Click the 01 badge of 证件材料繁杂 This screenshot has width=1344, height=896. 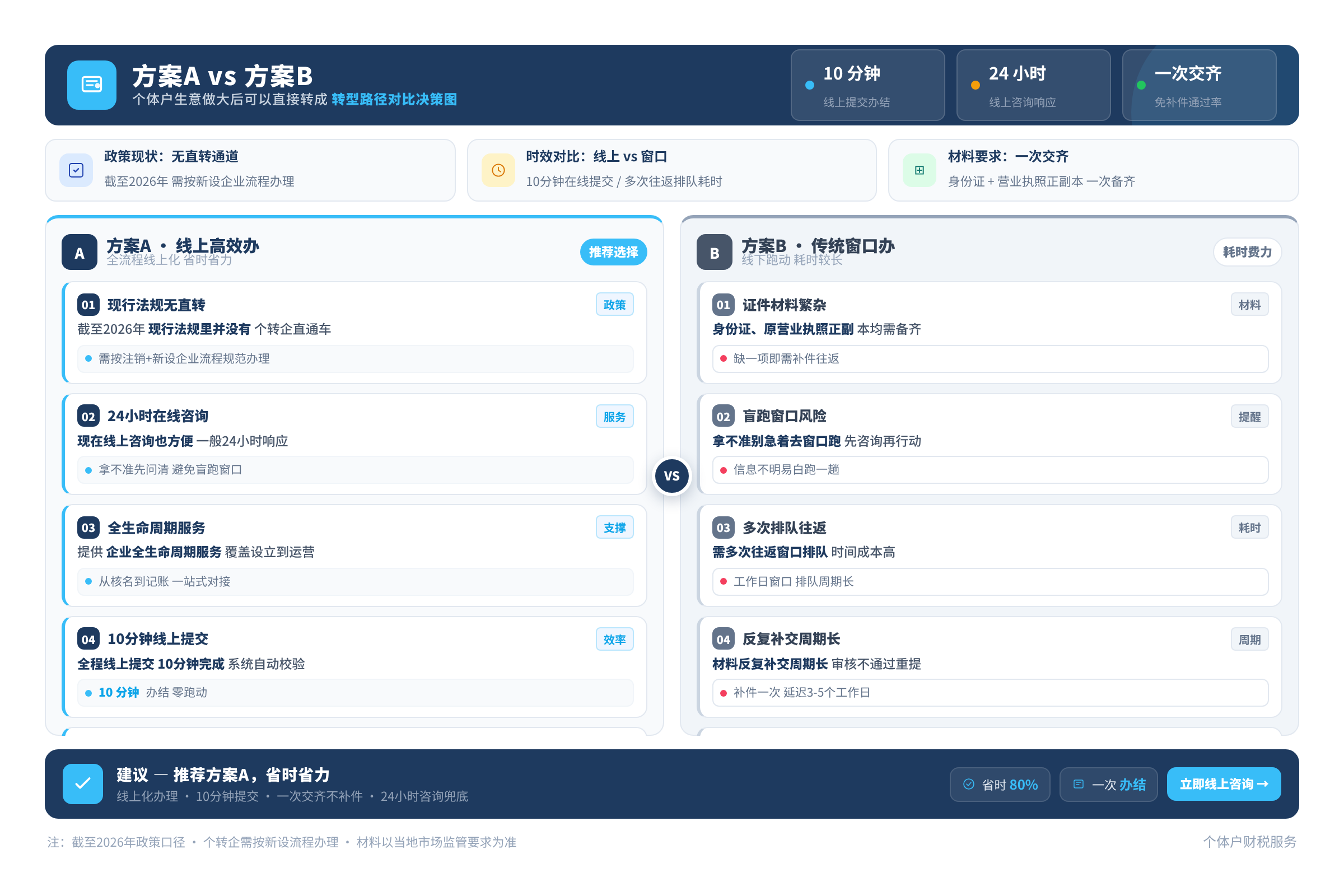point(724,305)
